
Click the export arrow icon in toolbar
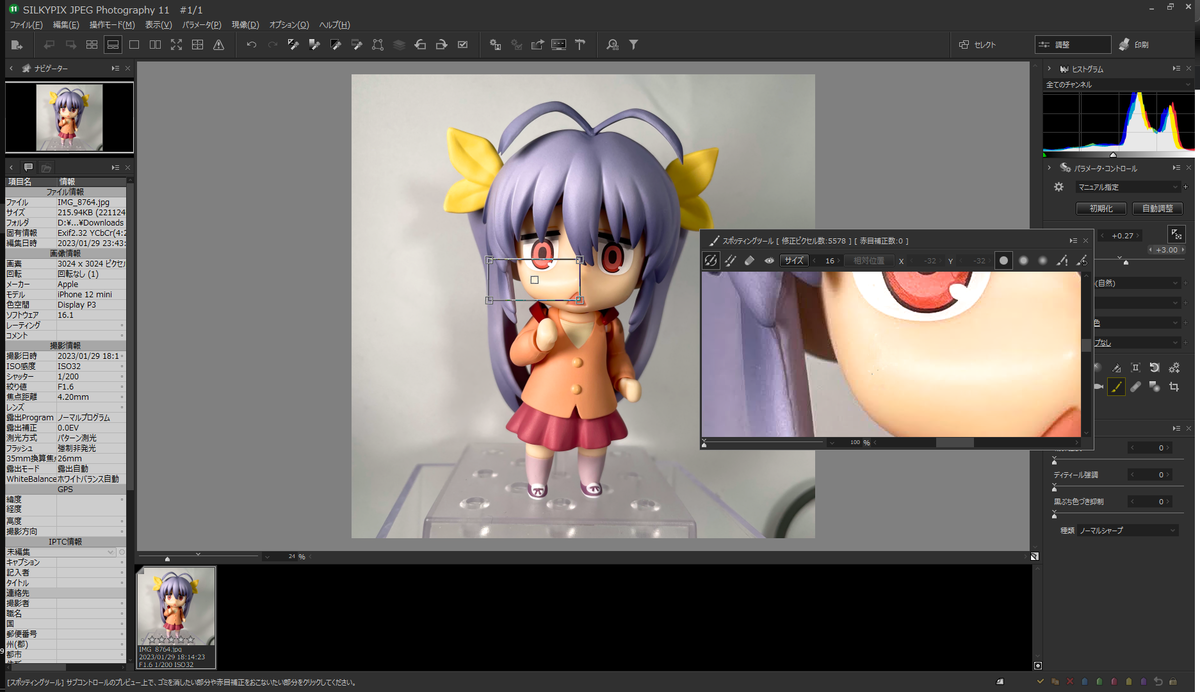click(x=537, y=45)
